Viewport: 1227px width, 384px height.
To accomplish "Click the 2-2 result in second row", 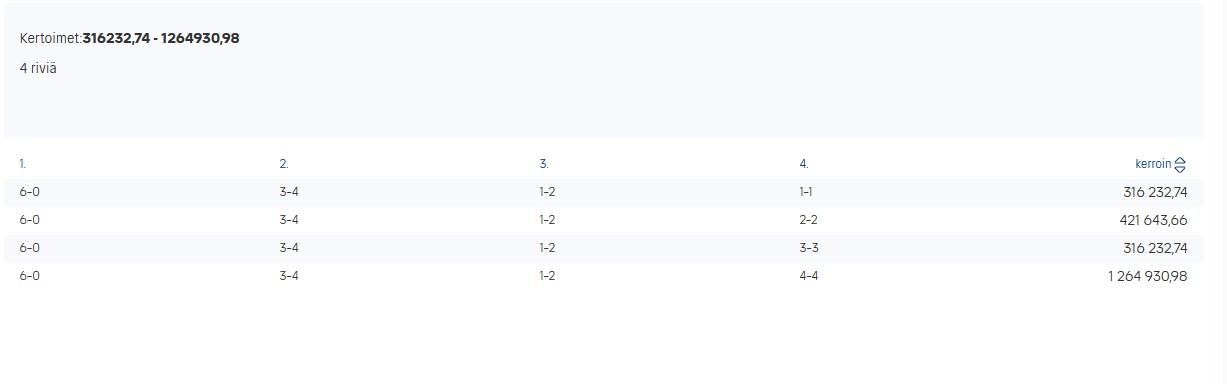I will pyautogui.click(x=808, y=220).
